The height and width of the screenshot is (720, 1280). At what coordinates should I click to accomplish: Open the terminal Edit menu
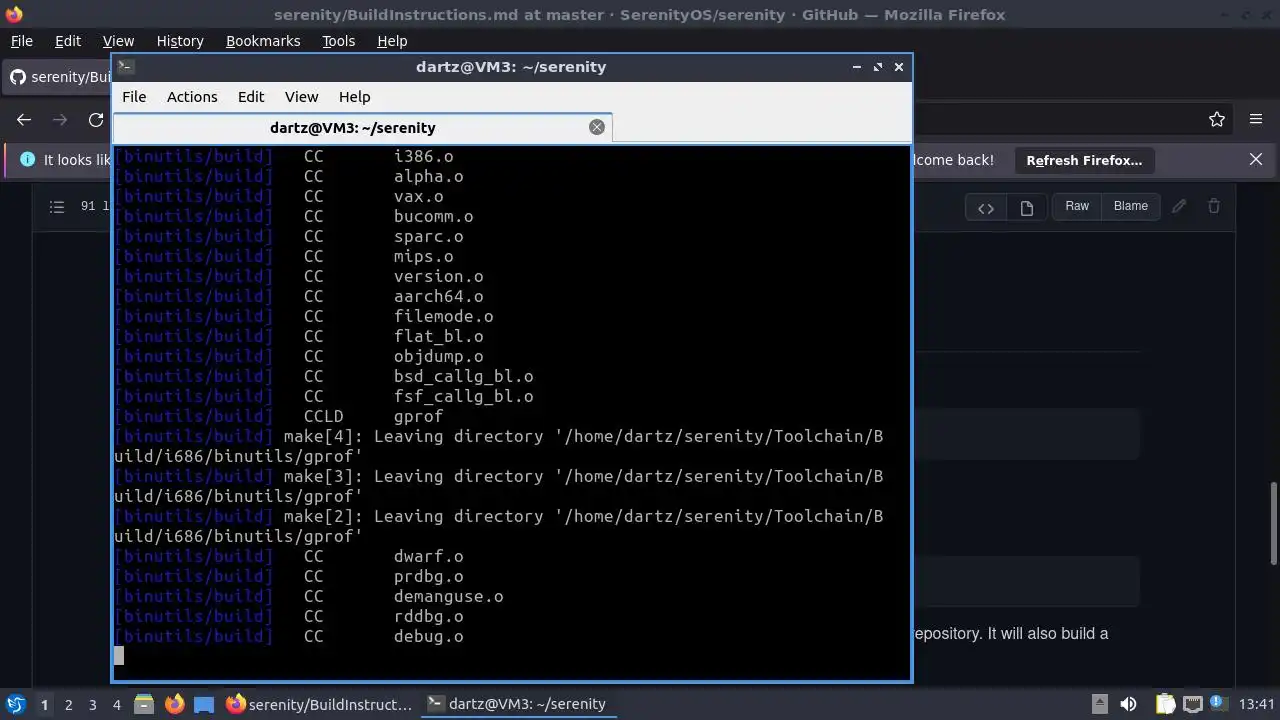pyautogui.click(x=251, y=97)
